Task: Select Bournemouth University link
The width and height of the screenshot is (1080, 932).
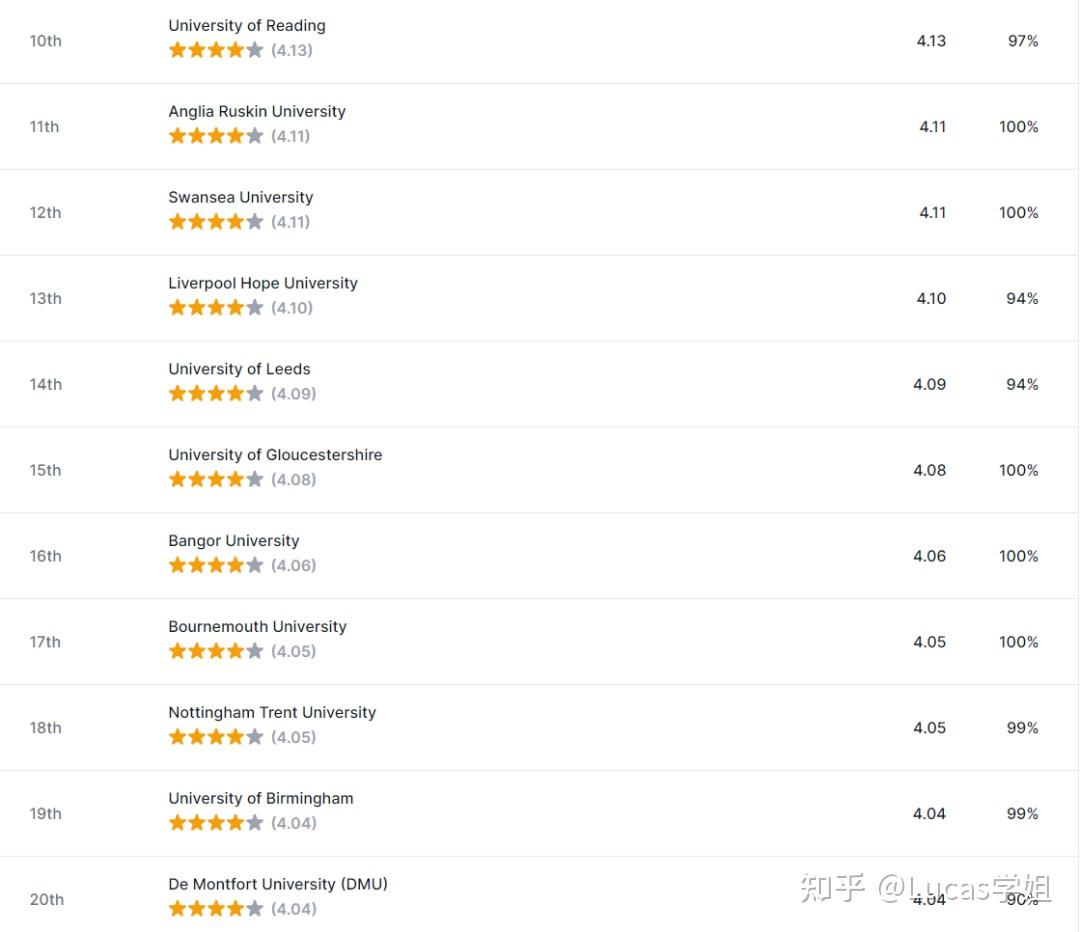Action: coord(257,628)
